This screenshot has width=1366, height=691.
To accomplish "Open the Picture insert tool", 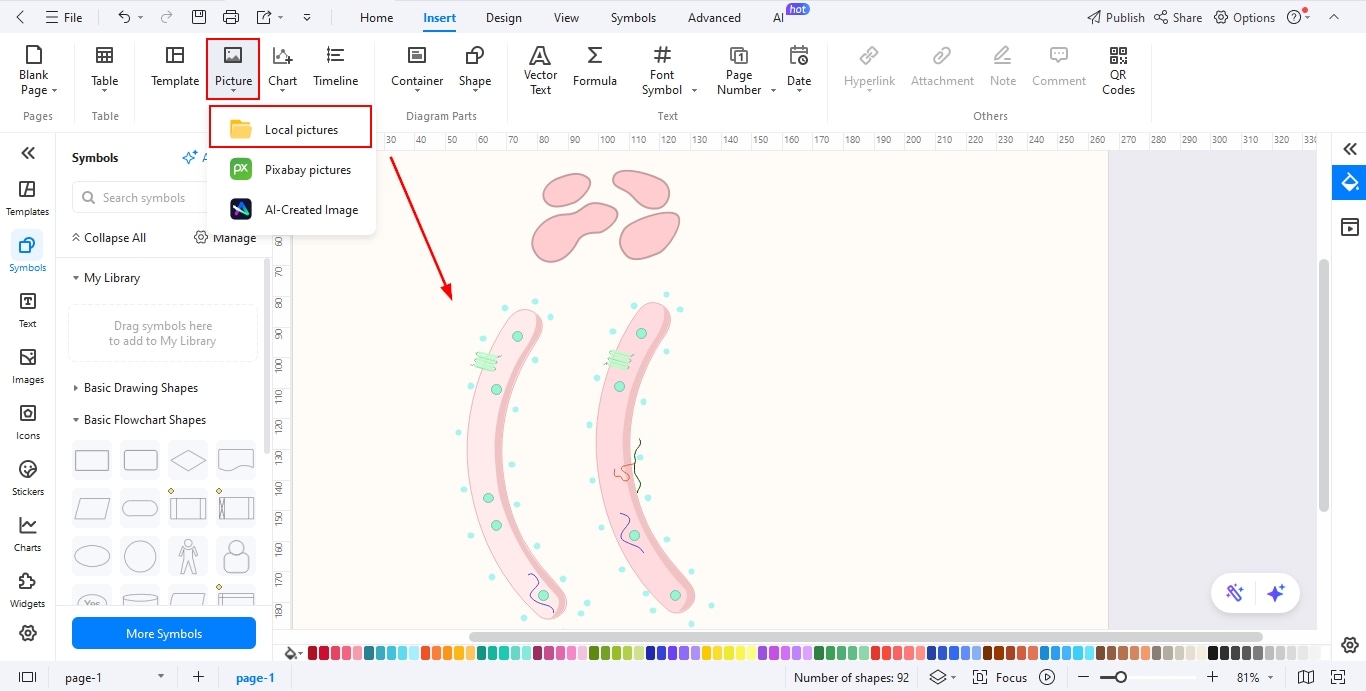I will coord(233,68).
